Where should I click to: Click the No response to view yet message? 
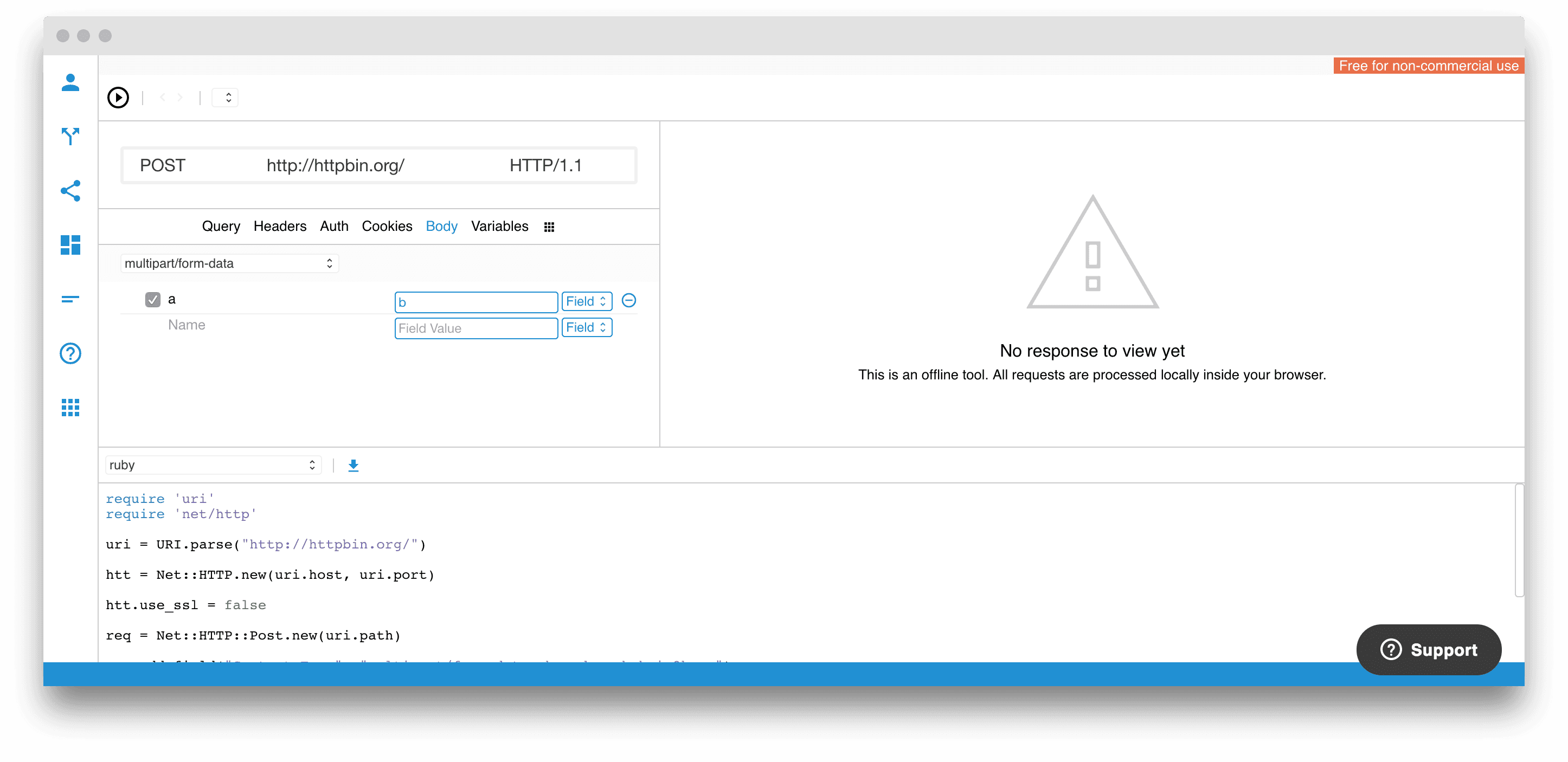pyautogui.click(x=1092, y=351)
